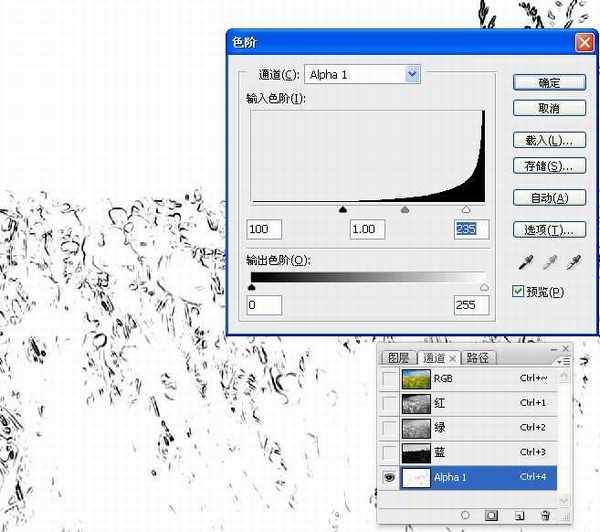Show the 红 red channel visibility

389,403
